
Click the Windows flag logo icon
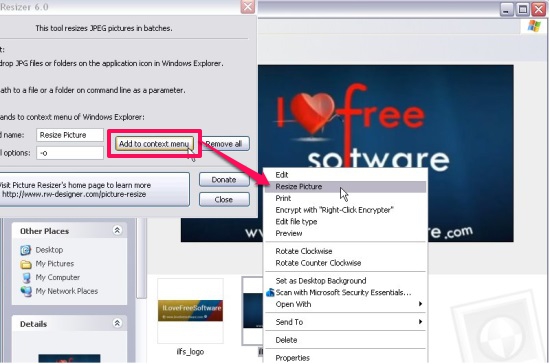pyautogui.click(x=534, y=26)
